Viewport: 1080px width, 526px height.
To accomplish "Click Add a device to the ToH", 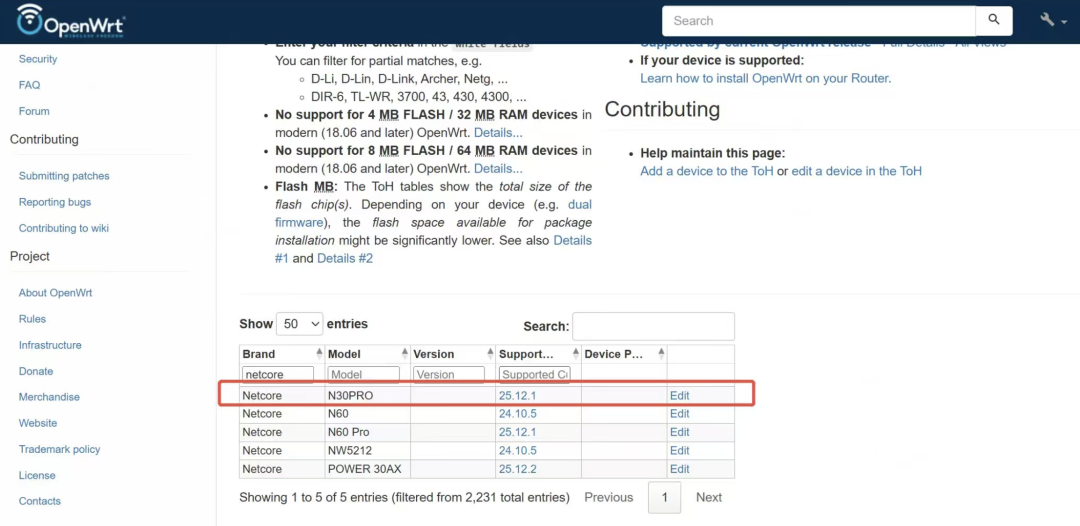I will [707, 171].
